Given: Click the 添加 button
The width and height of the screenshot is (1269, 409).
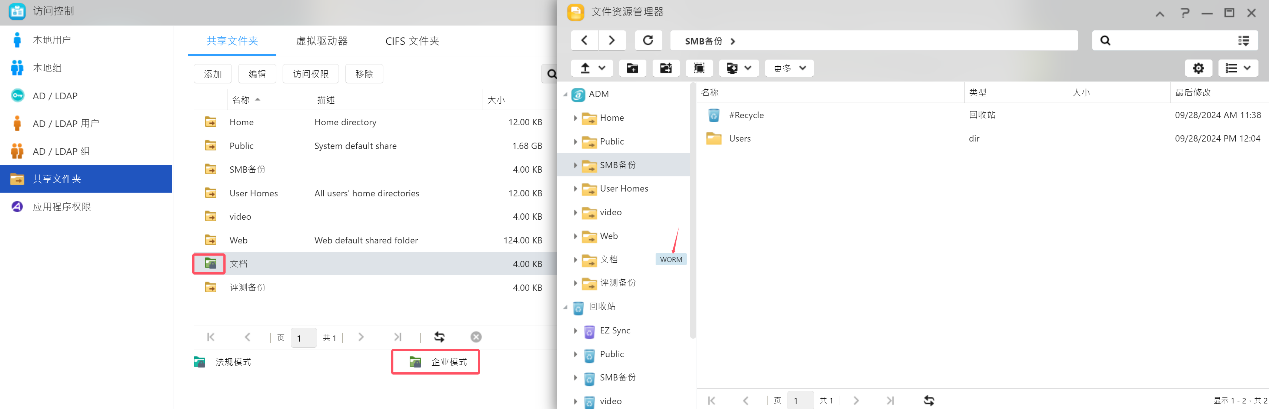Looking at the screenshot, I should click(x=212, y=74).
